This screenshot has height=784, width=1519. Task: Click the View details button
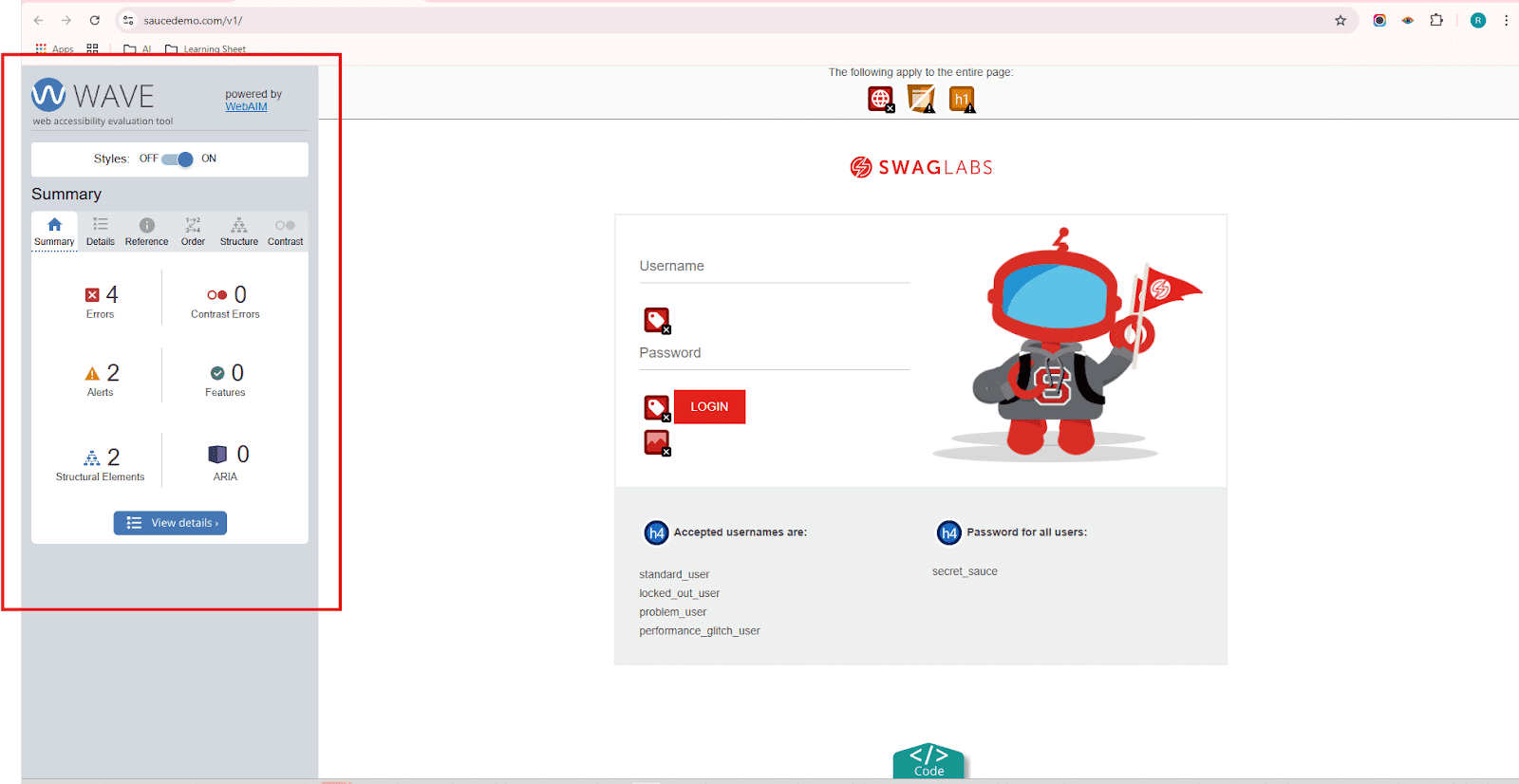170,523
